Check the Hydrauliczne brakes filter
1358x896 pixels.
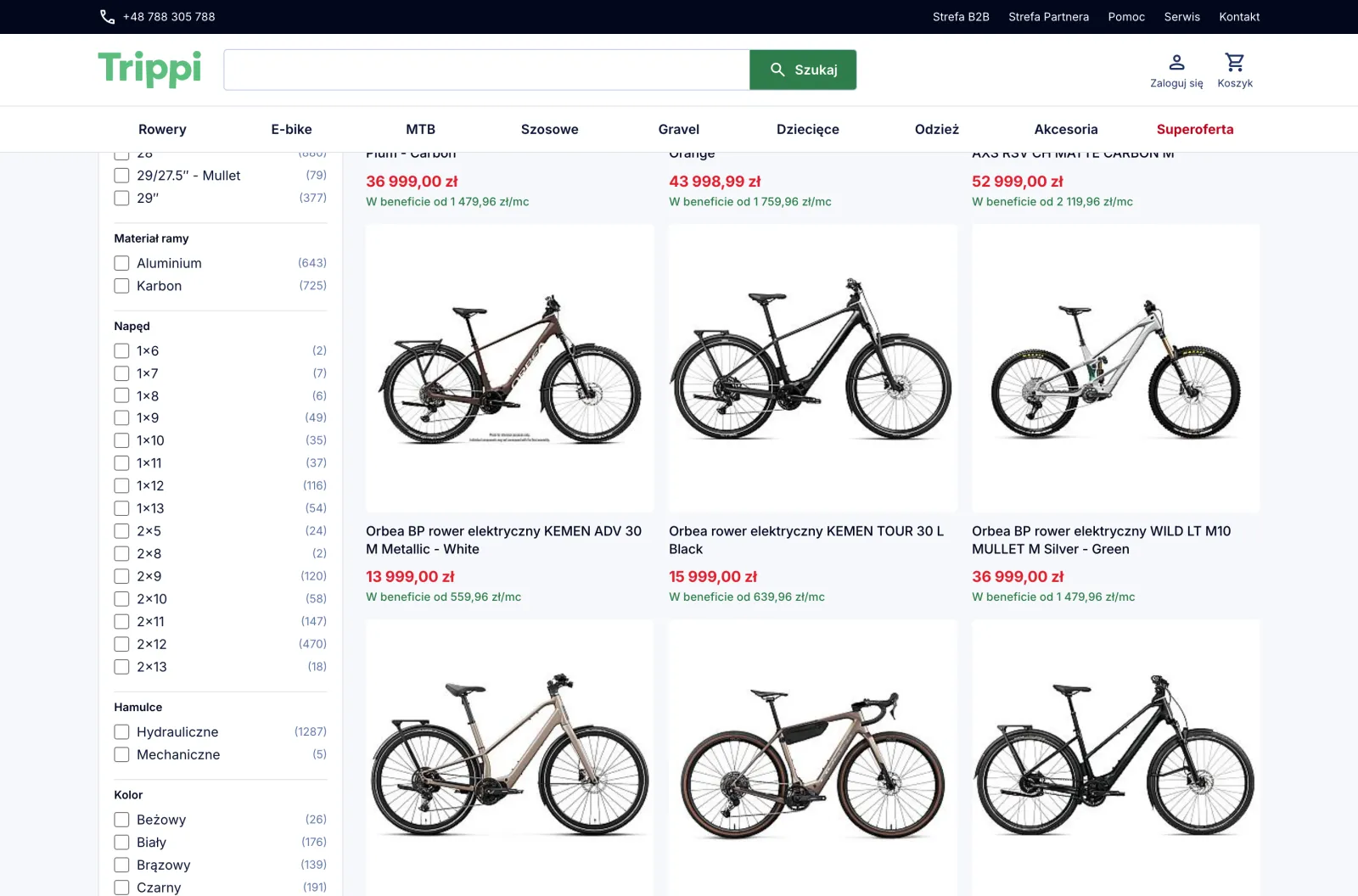[121, 731]
